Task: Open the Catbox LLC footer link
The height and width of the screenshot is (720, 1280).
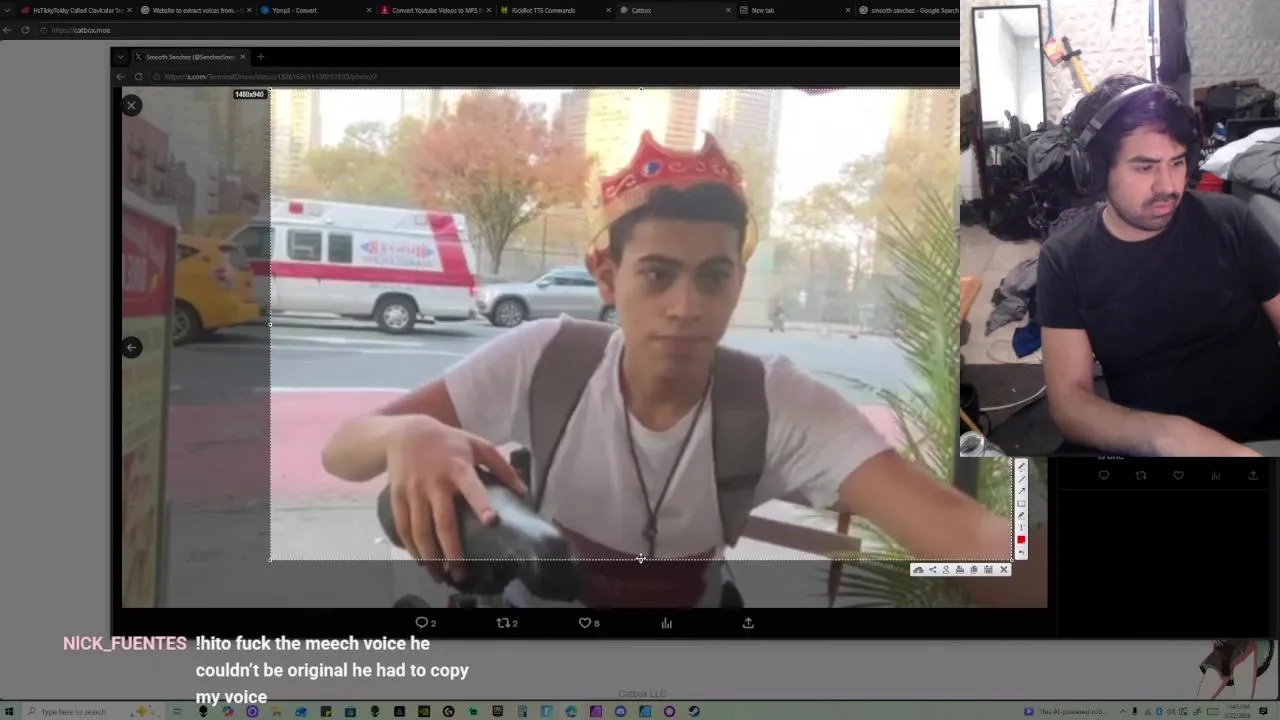Action: (642, 694)
